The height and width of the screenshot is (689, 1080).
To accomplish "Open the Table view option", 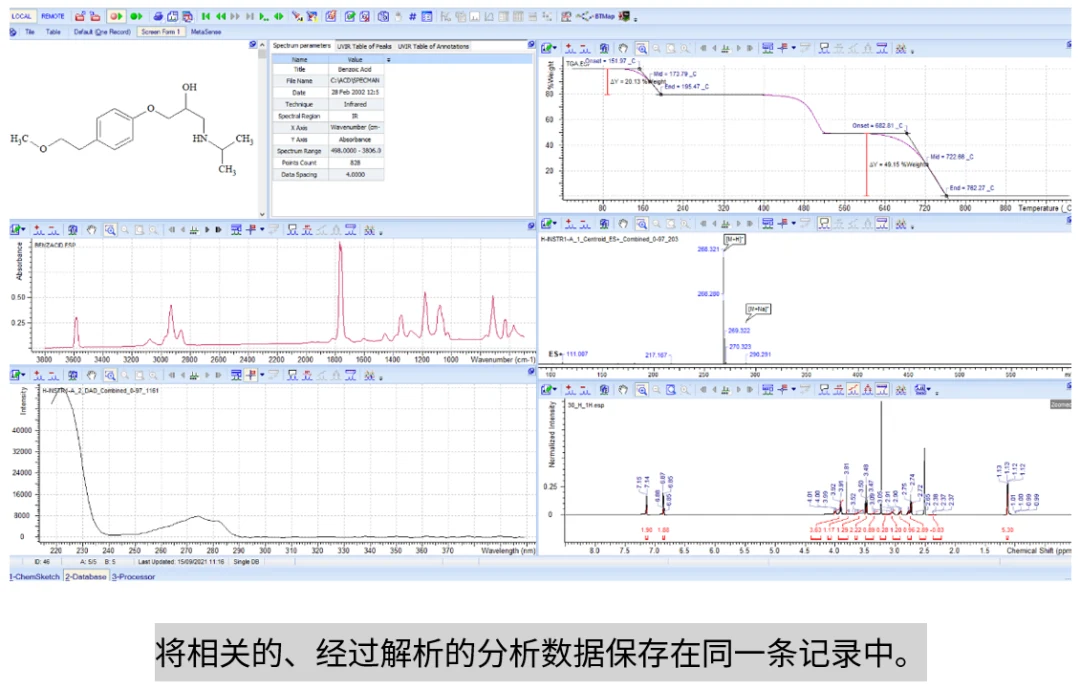I will coord(53,32).
